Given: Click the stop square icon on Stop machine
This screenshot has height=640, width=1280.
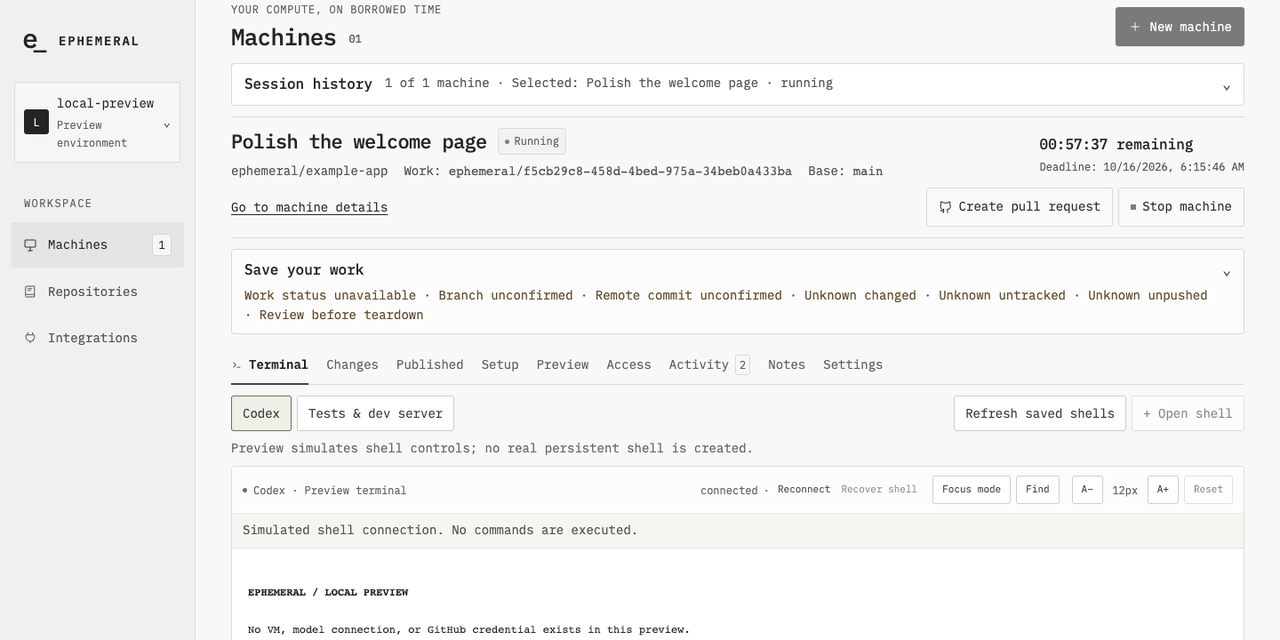Looking at the screenshot, I should 1133,207.
